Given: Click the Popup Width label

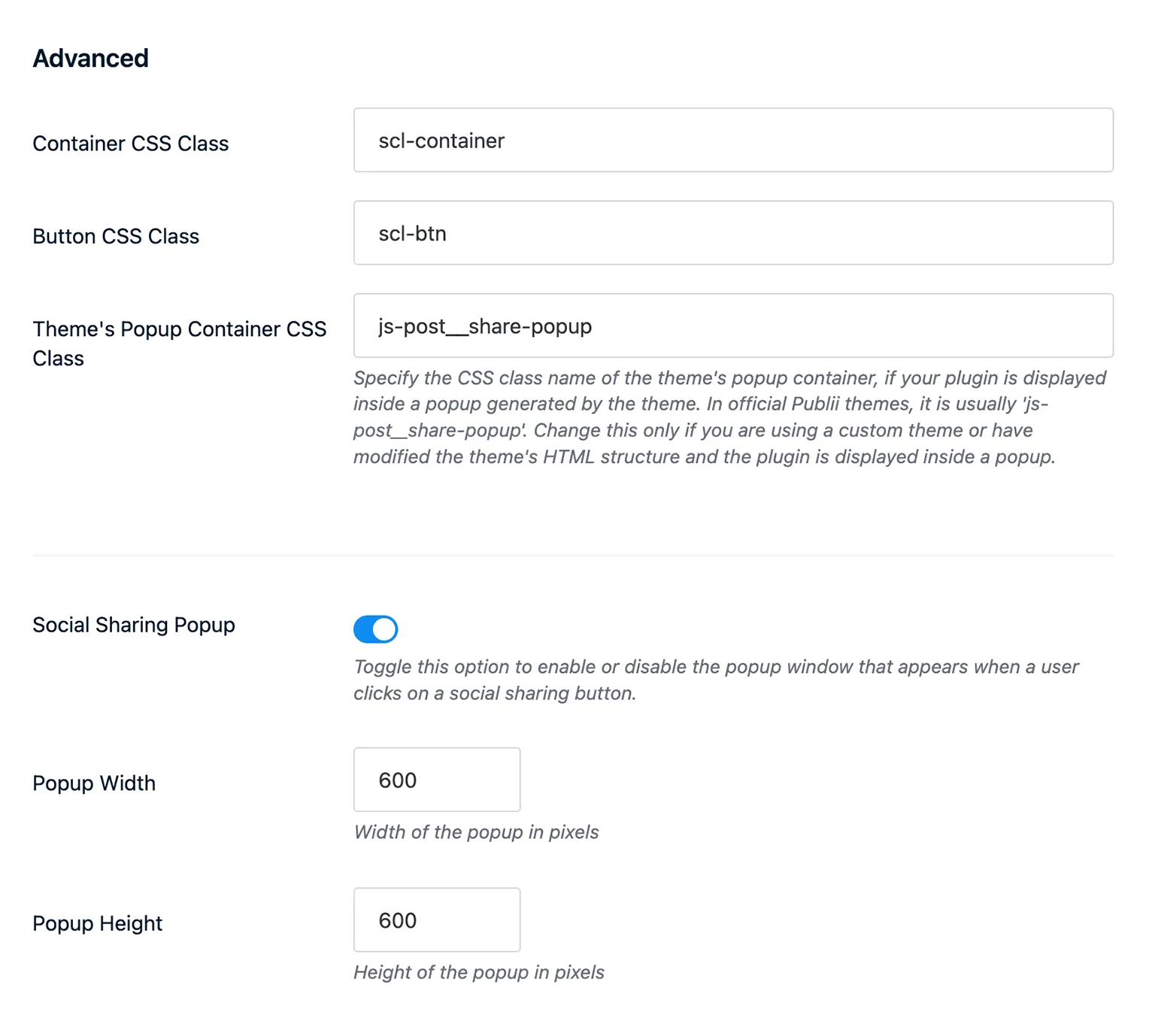Looking at the screenshot, I should tap(93, 783).
